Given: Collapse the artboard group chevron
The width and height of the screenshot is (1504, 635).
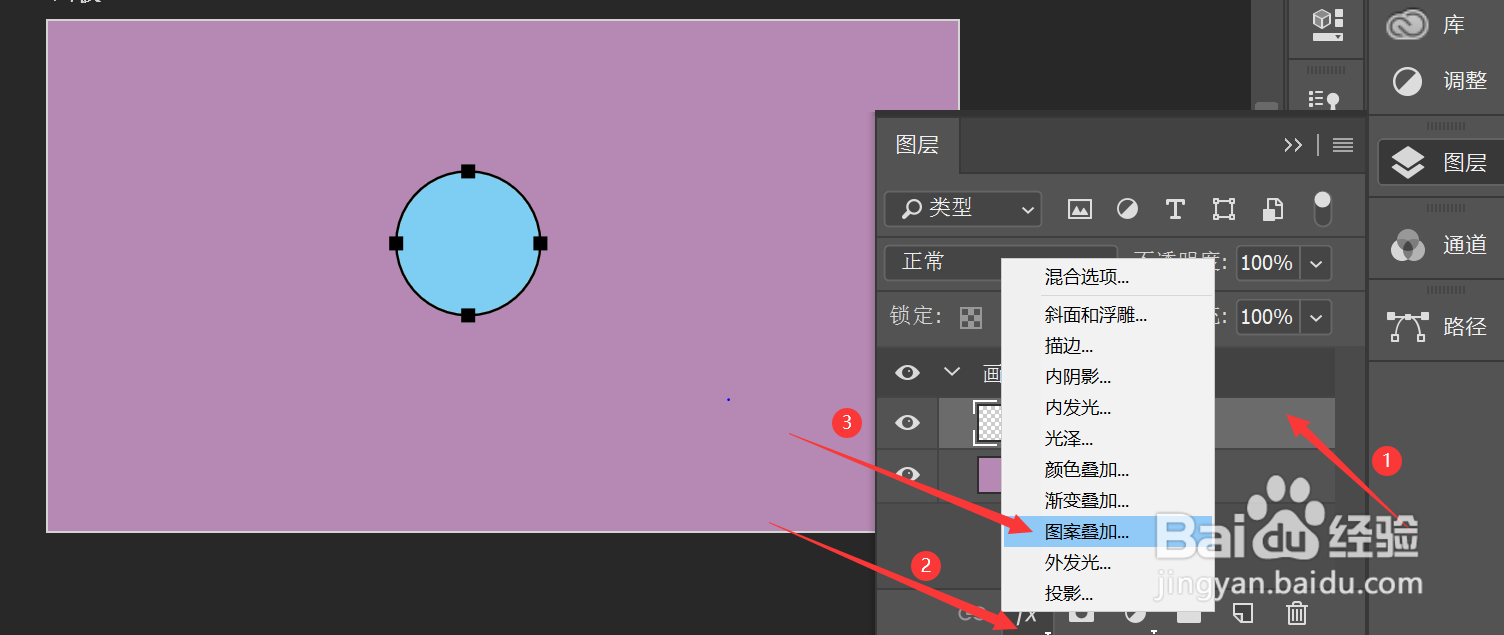Looking at the screenshot, I should point(952,372).
